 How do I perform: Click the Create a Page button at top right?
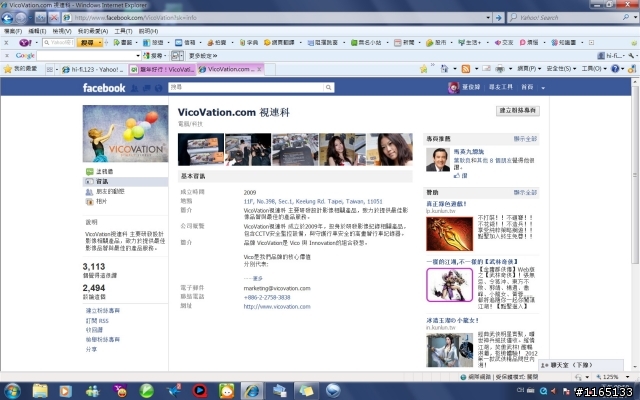tap(518, 111)
